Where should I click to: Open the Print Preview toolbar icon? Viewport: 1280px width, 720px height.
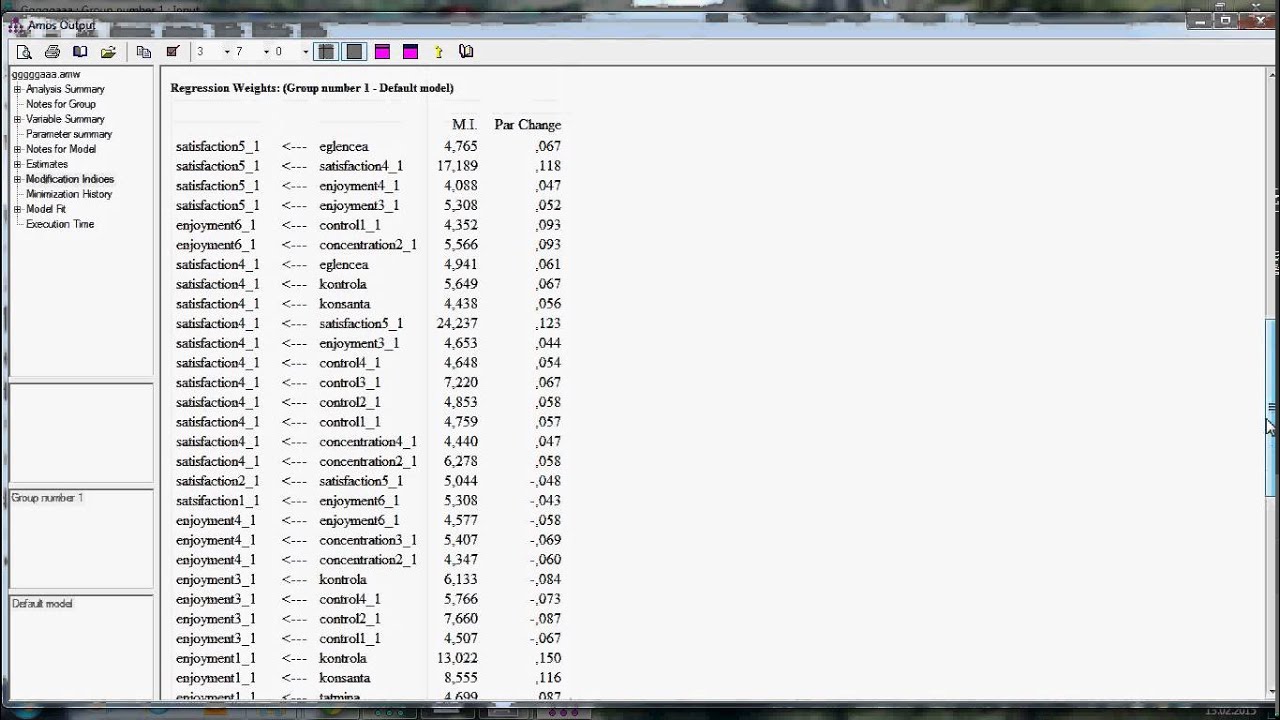tap(24, 52)
